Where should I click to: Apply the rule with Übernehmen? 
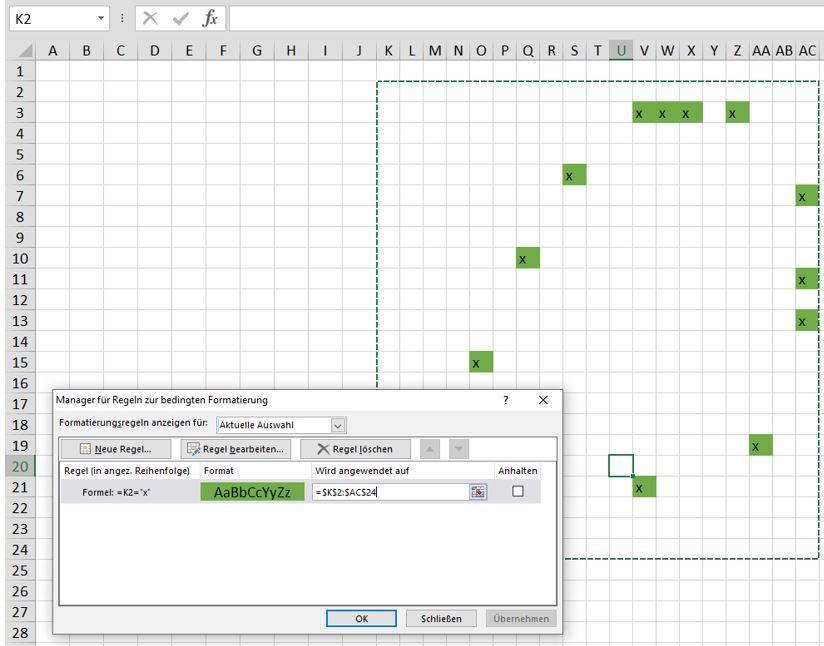519,618
